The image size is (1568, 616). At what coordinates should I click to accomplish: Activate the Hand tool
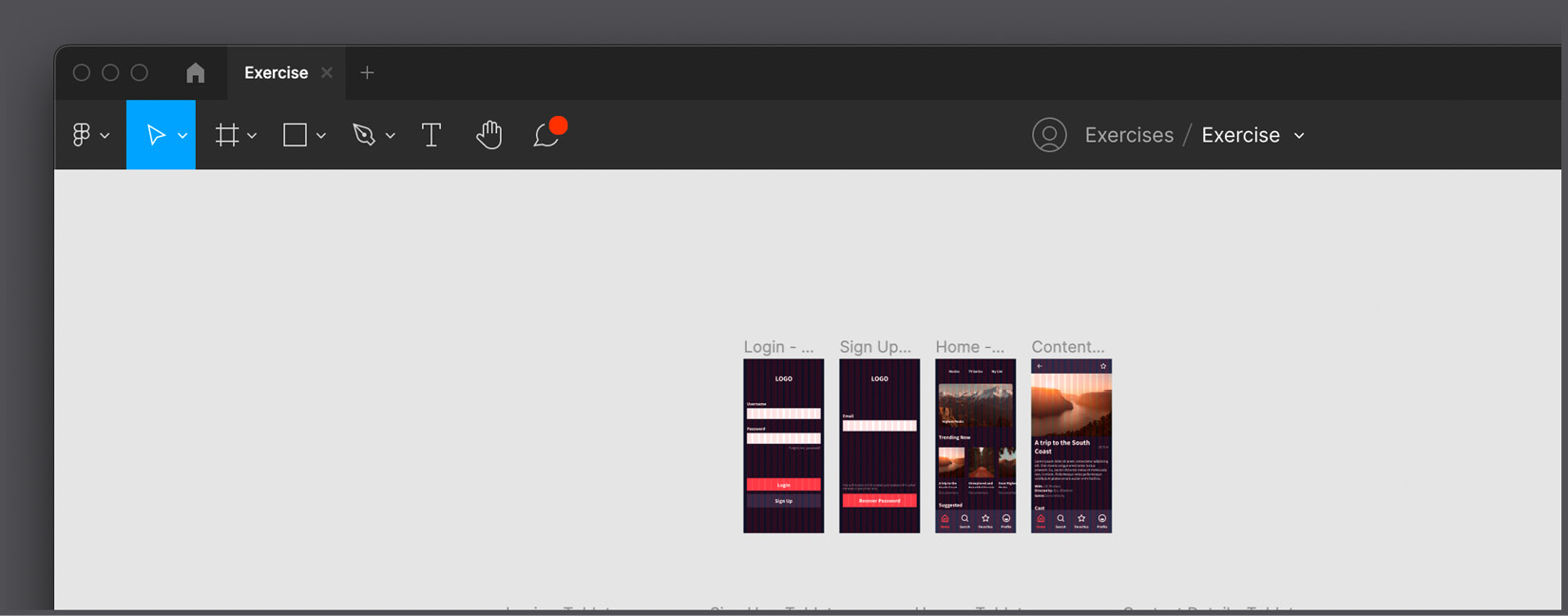point(488,135)
